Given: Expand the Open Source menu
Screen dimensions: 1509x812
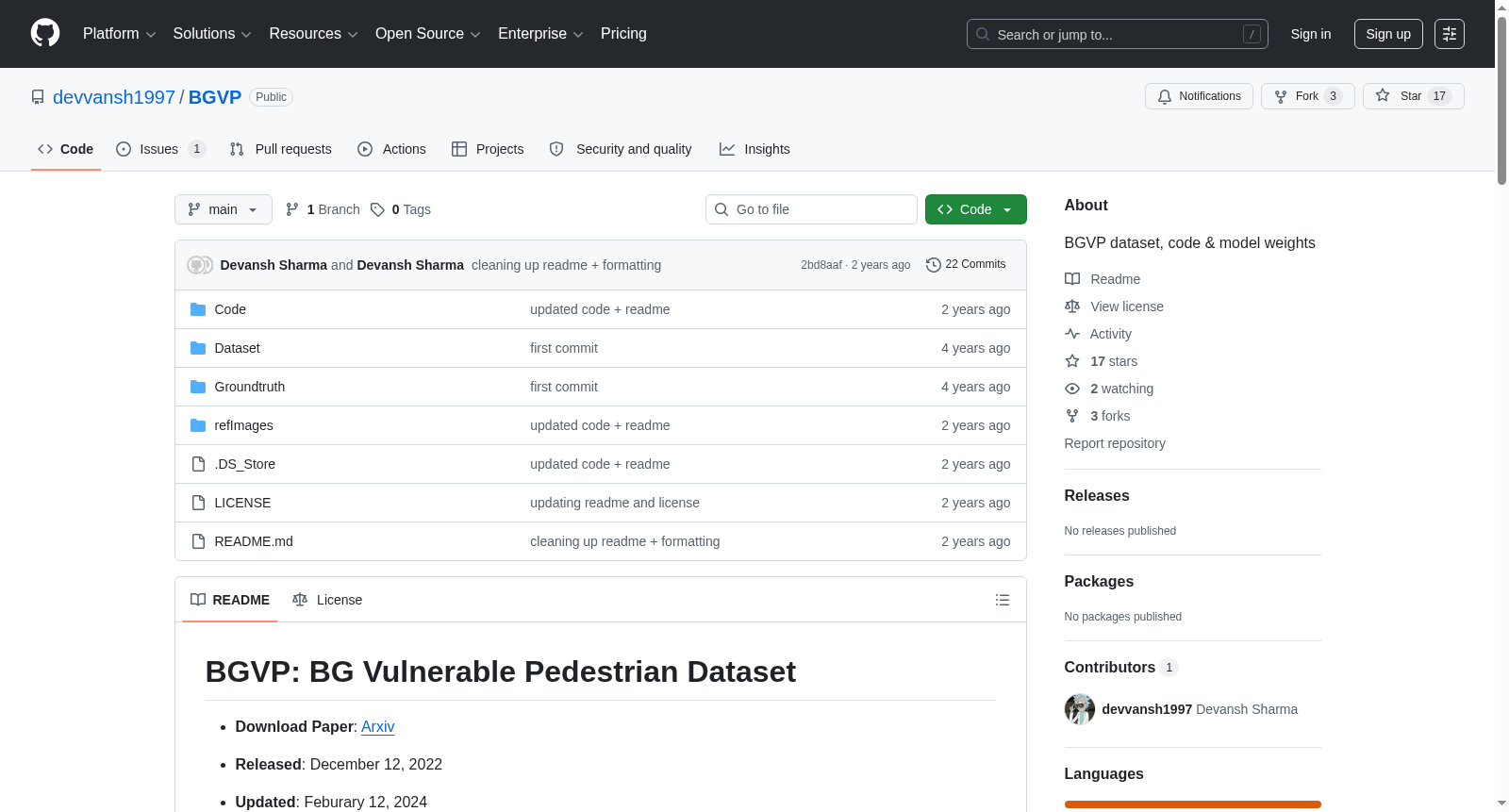Looking at the screenshot, I should coord(428,34).
